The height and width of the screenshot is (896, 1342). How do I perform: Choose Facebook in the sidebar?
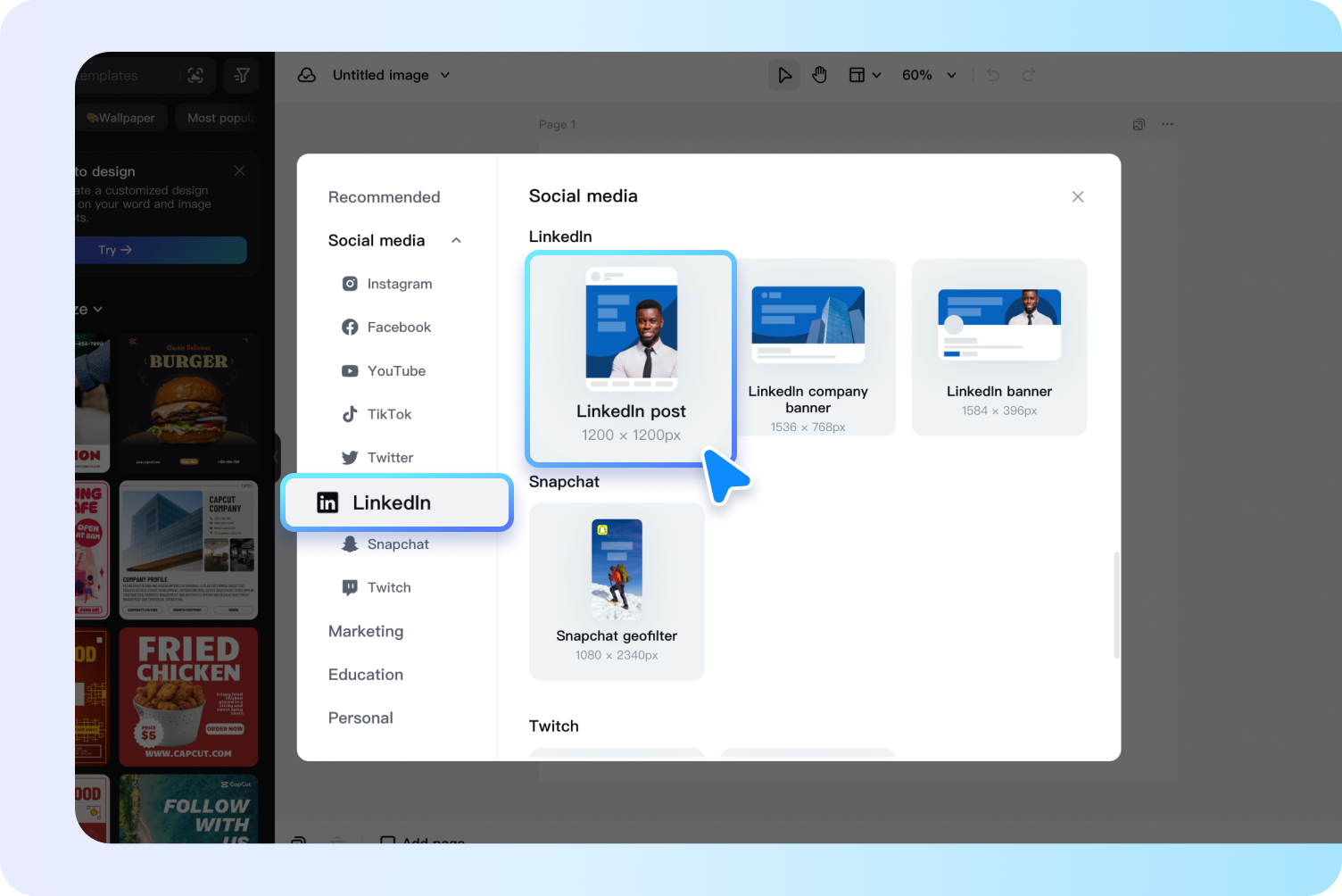[386, 328]
